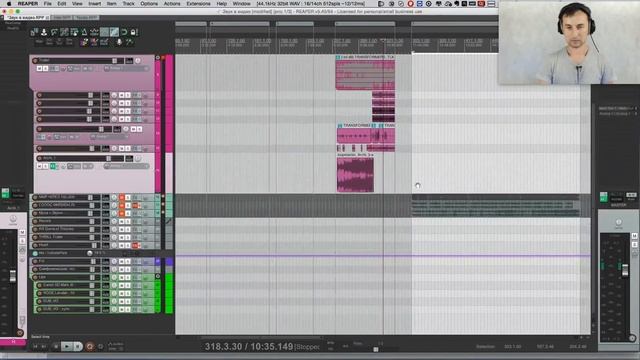
Task: Click the metronome icon in the toolbar
Action: 84,32
